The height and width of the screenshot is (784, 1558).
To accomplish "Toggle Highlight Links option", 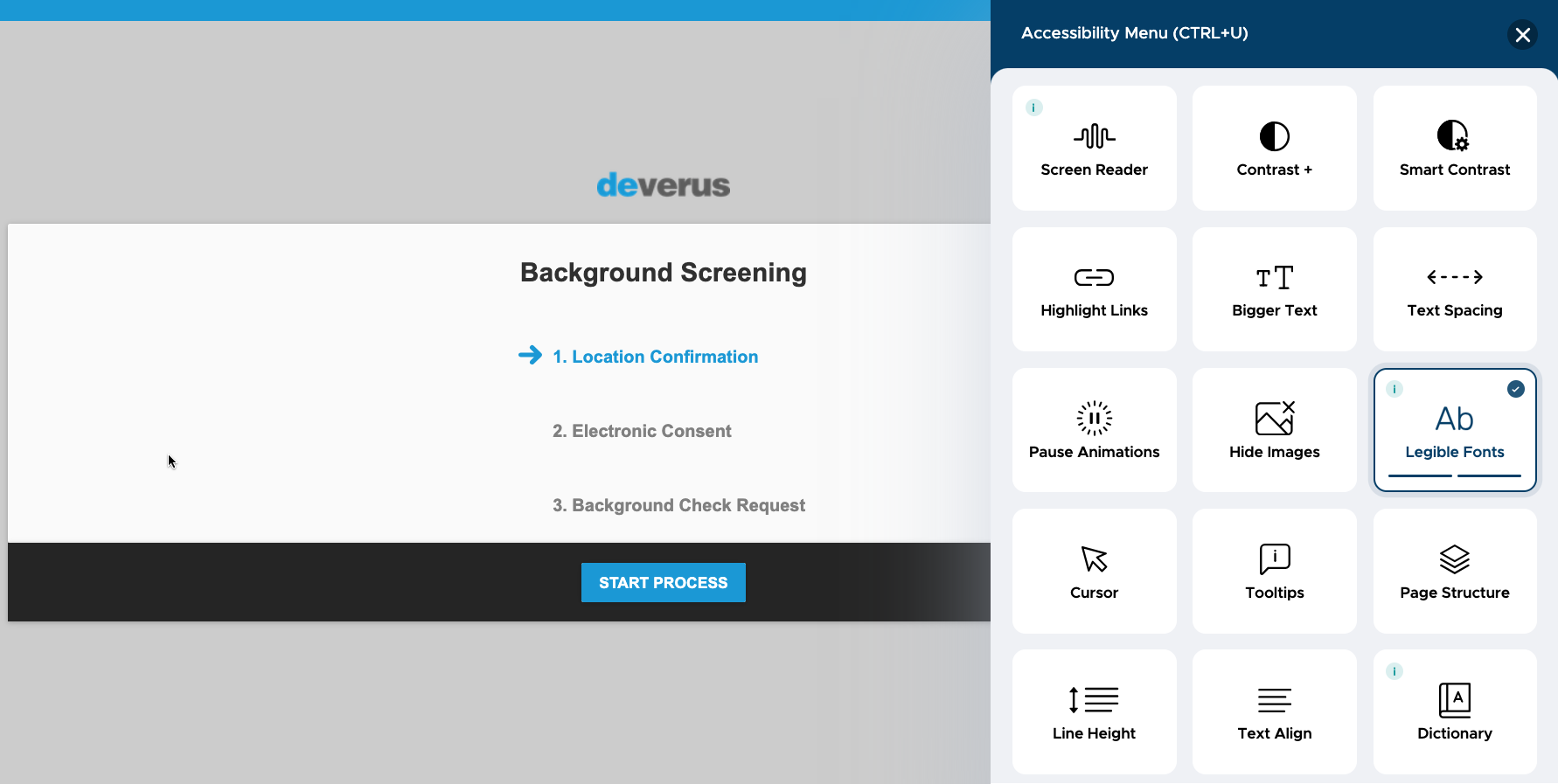I will click(1094, 289).
